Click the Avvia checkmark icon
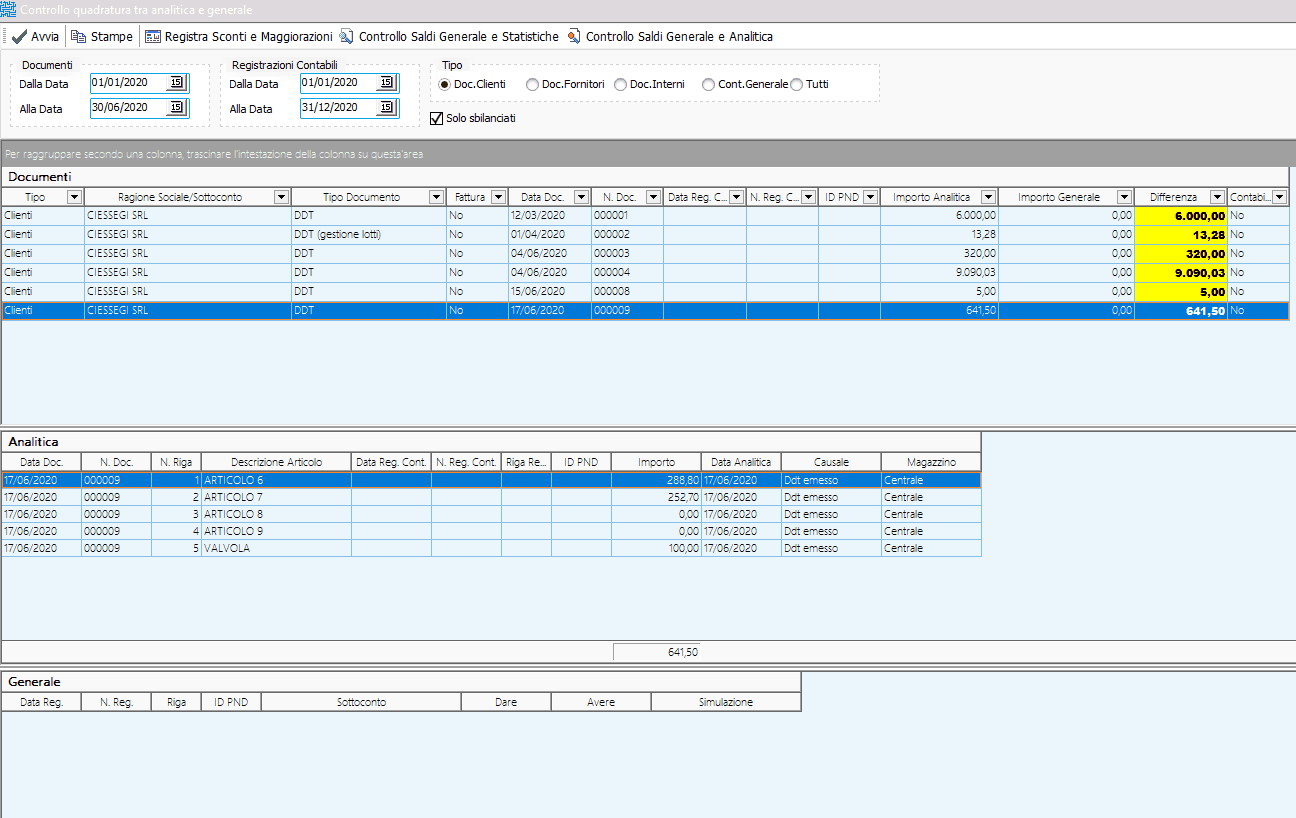The image size is (1296, 818). click(19, 36)
